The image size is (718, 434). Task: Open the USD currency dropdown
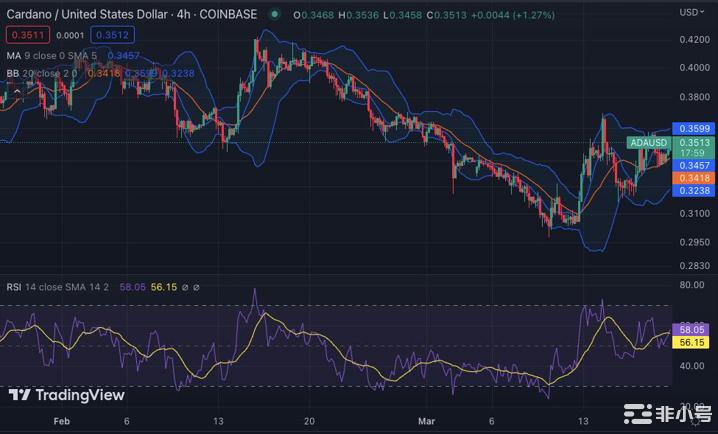(692, 12)
